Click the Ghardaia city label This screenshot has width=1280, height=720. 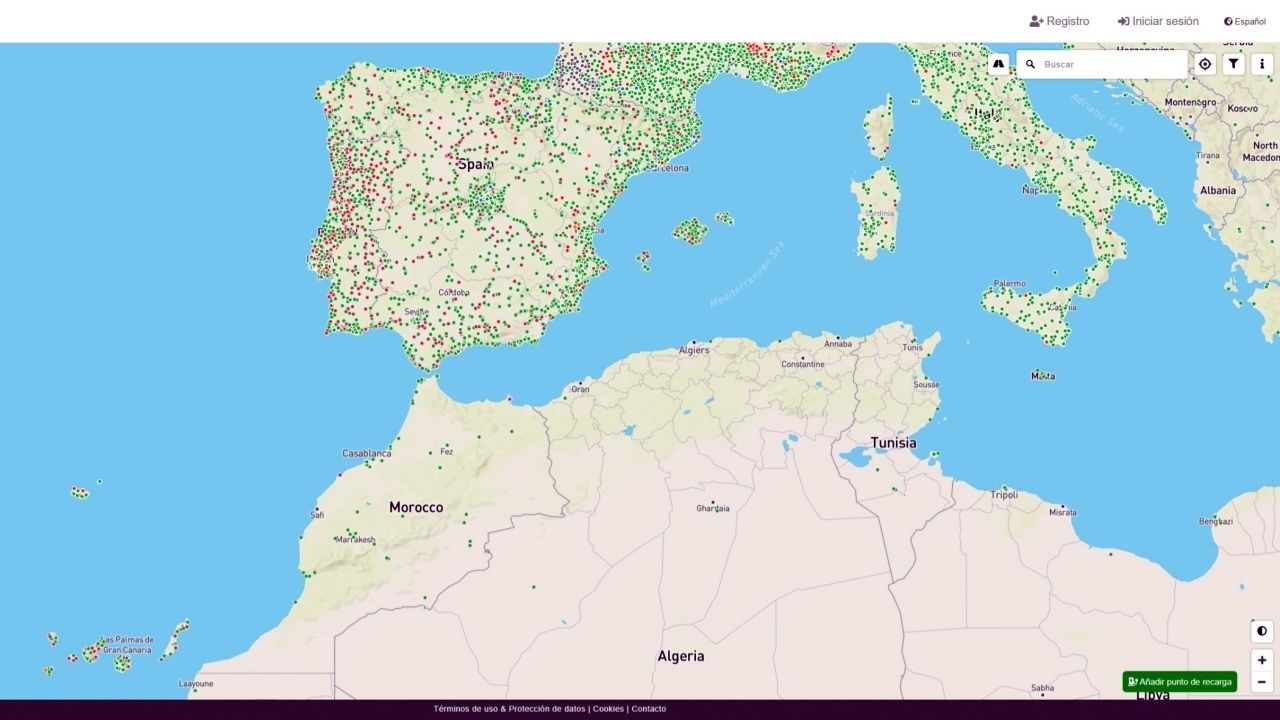(713, 508)
